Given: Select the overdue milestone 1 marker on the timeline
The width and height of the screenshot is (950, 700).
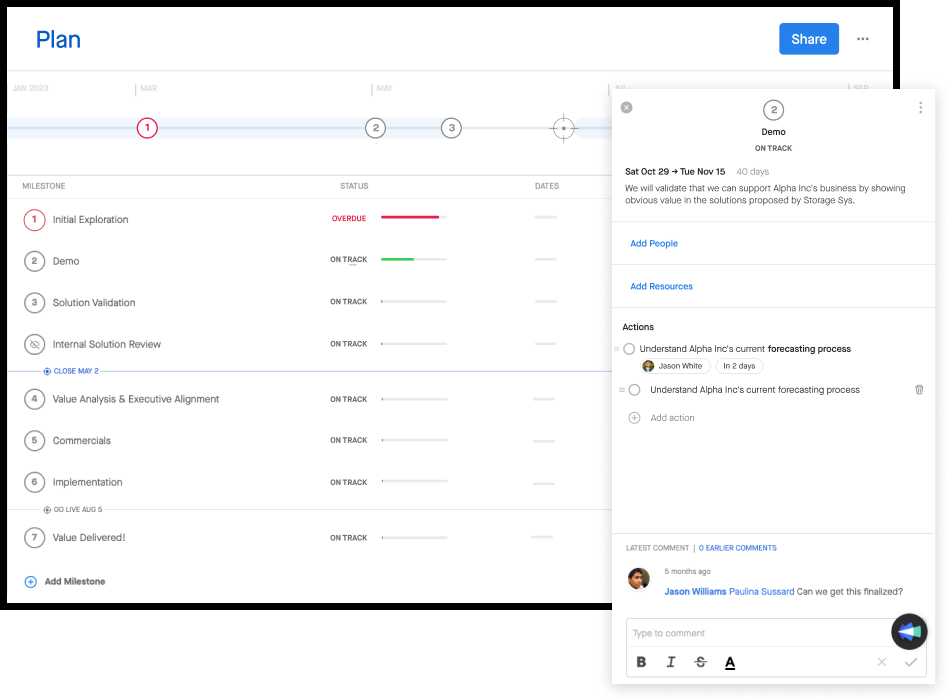Looking at the screenshot, I should (147, 128).
